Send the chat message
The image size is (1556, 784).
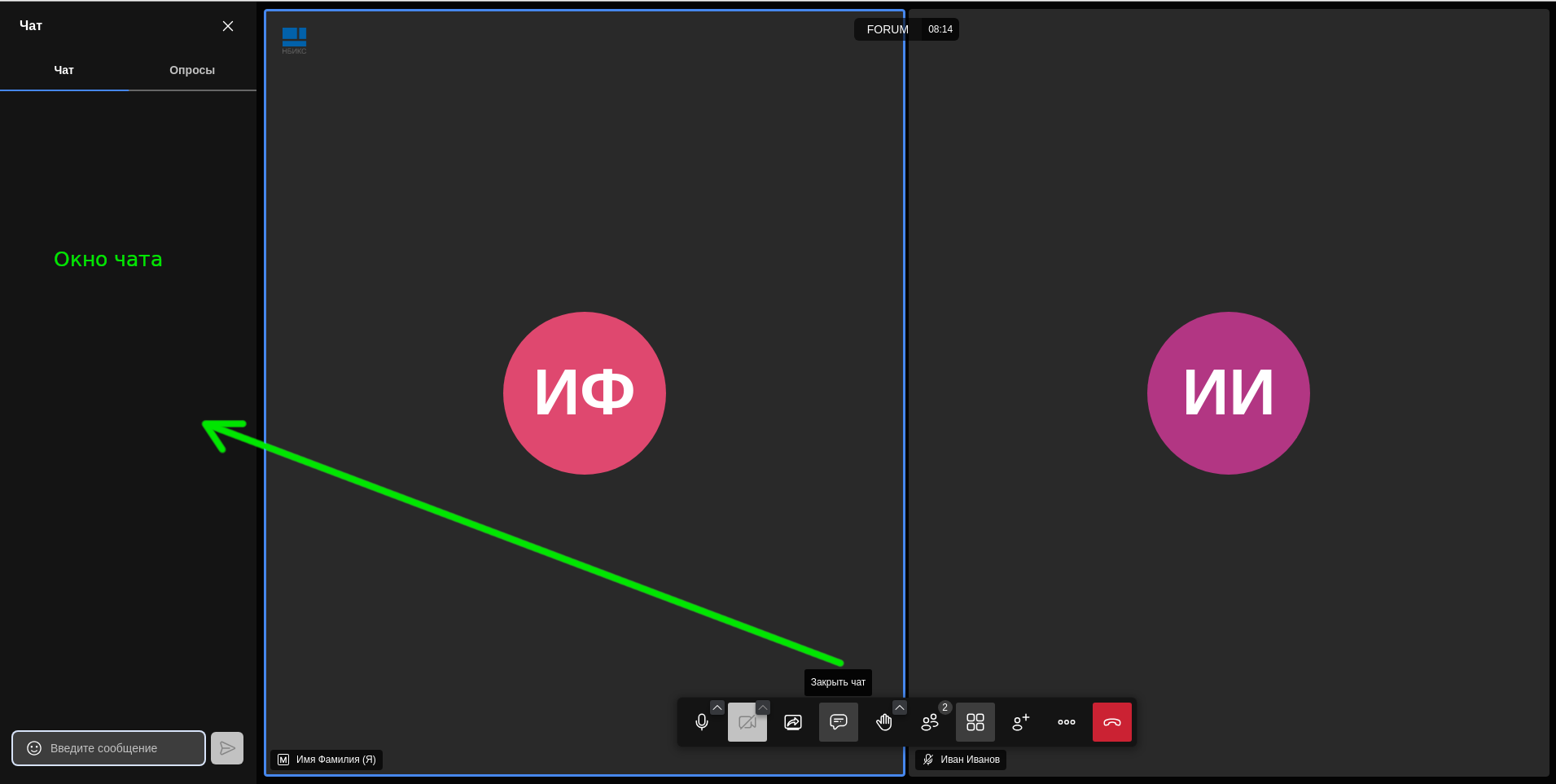point(227,748)
